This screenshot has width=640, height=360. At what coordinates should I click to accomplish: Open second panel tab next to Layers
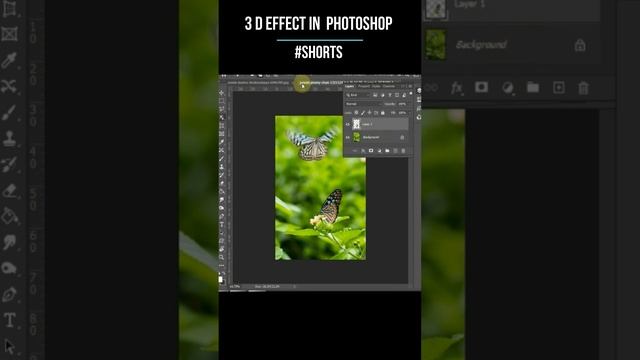click(x=364, y=86)
